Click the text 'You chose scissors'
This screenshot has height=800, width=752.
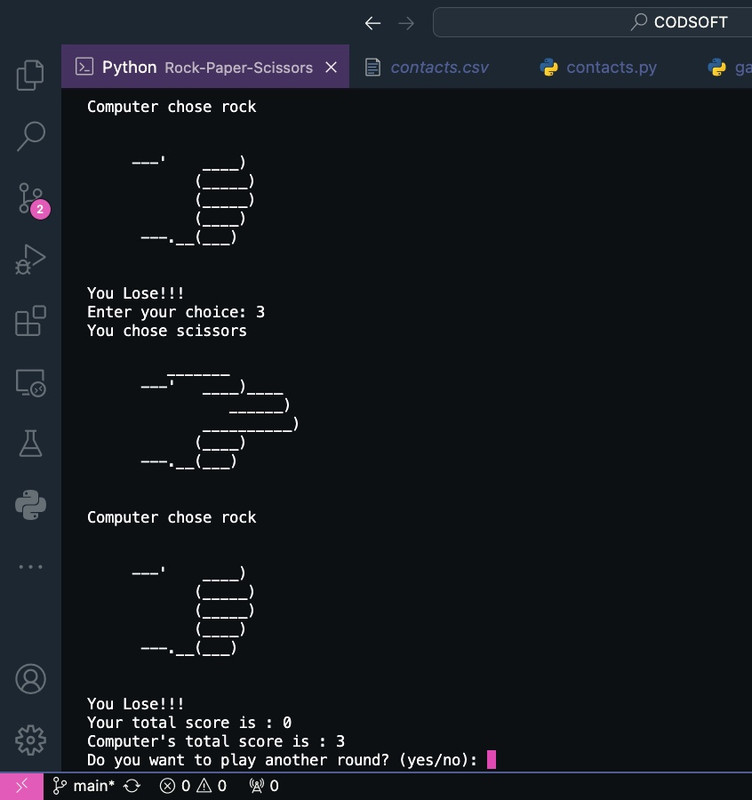click(x=167, y=331)
